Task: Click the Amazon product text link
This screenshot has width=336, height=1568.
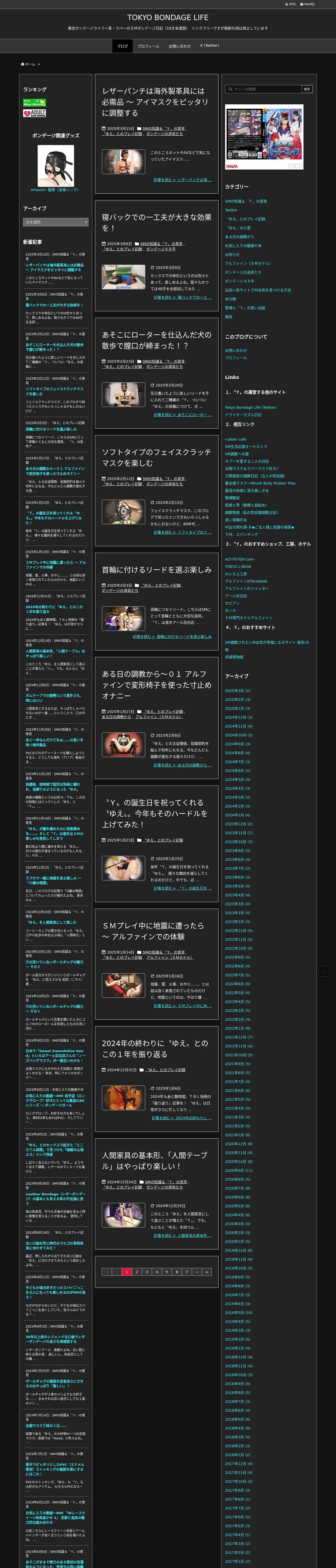Action: (x=55, y=190)
